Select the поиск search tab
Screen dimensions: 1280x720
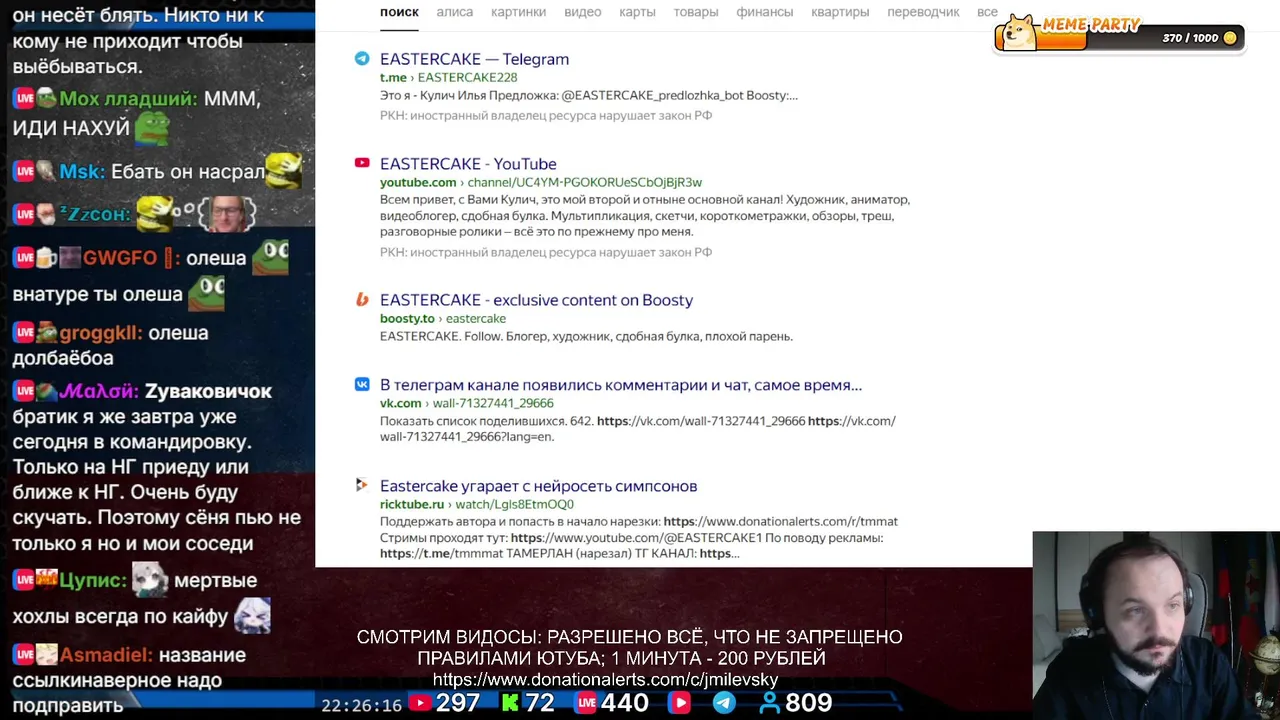399,12
